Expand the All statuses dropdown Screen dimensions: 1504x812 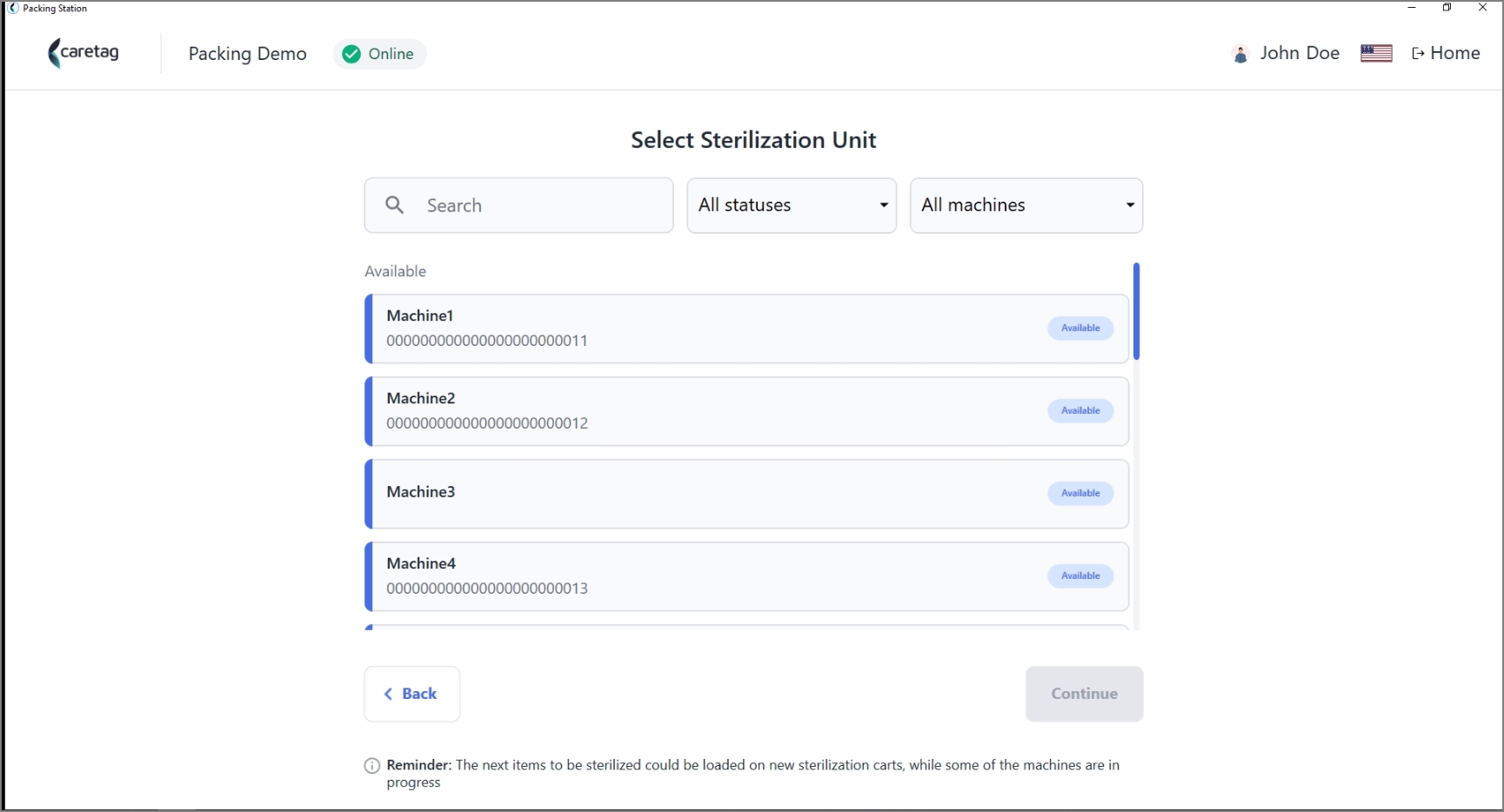(x=792, y=206)
